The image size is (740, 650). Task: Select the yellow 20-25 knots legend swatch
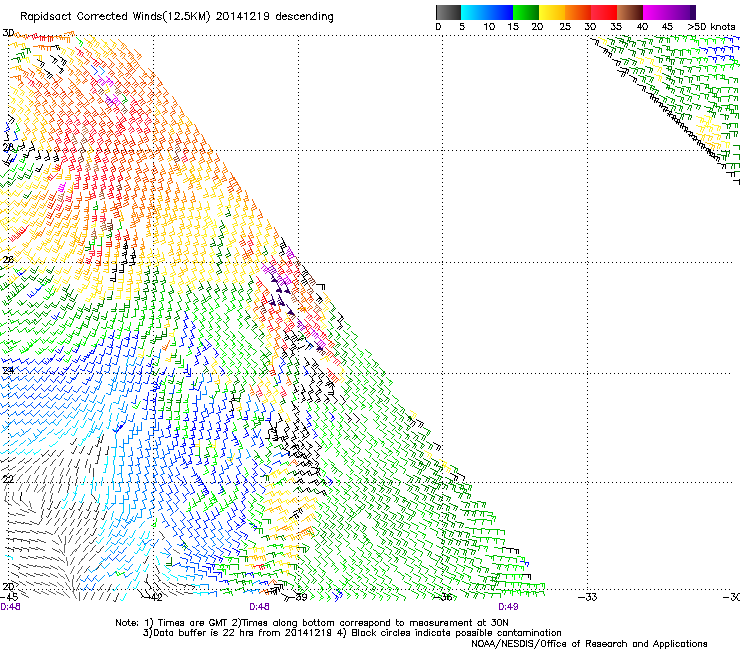552,12
